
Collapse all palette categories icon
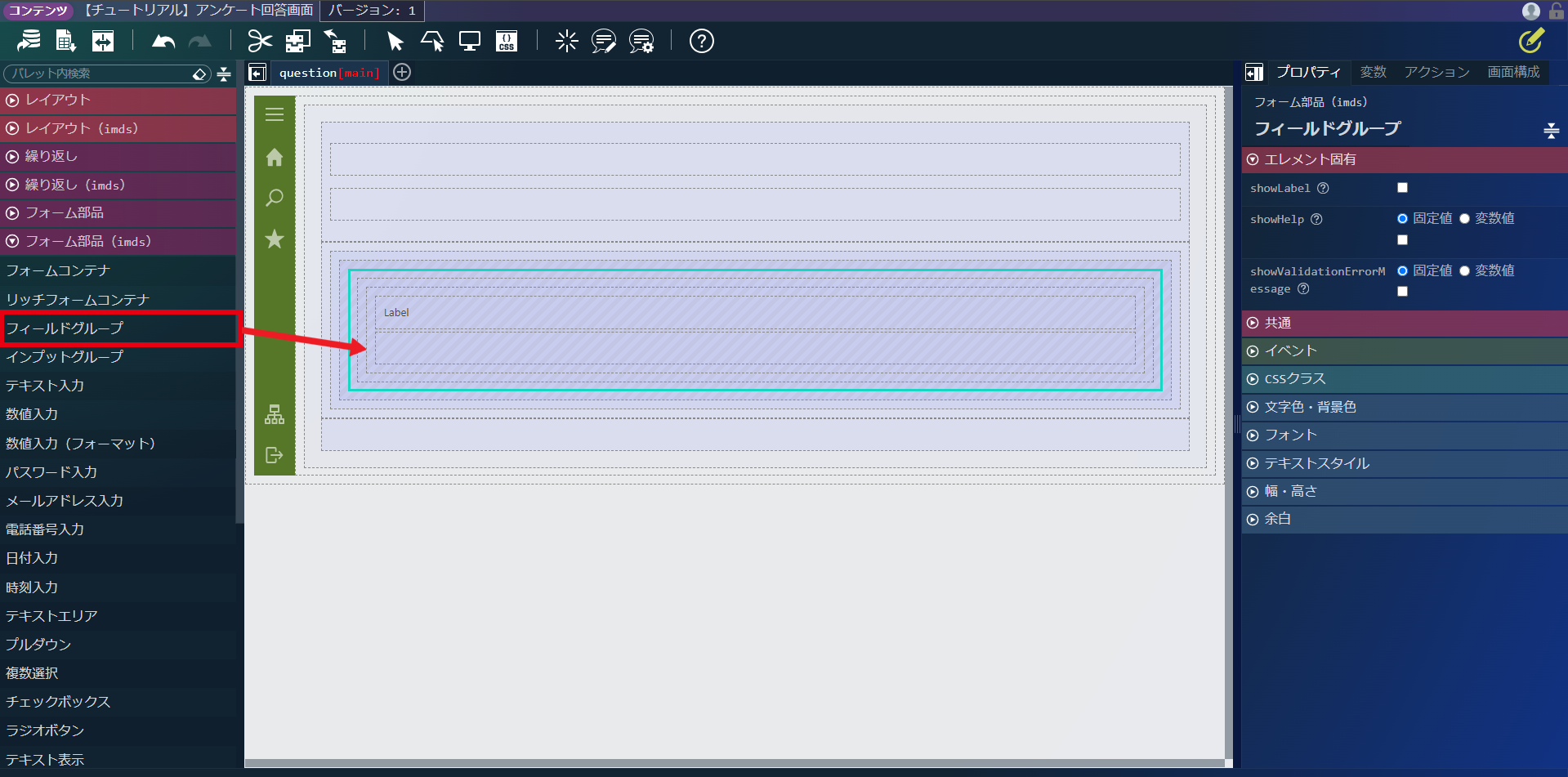(224, 74)
